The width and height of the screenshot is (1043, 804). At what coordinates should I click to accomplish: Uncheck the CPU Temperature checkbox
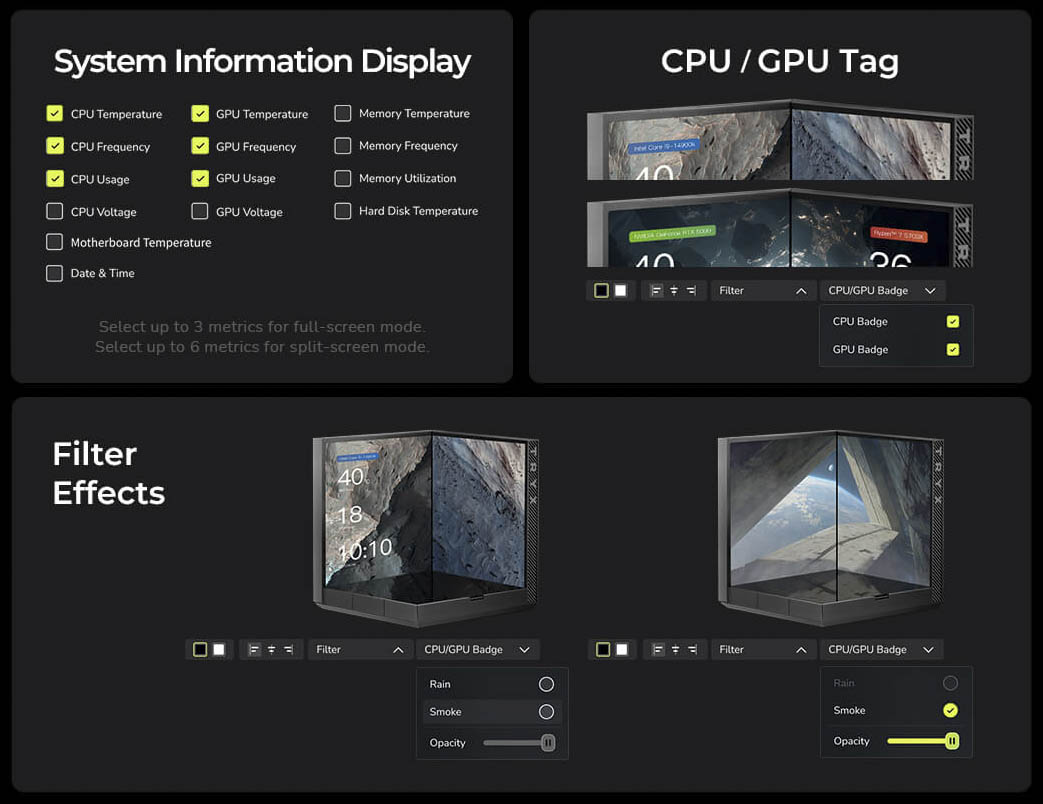(x=55, y=114)
